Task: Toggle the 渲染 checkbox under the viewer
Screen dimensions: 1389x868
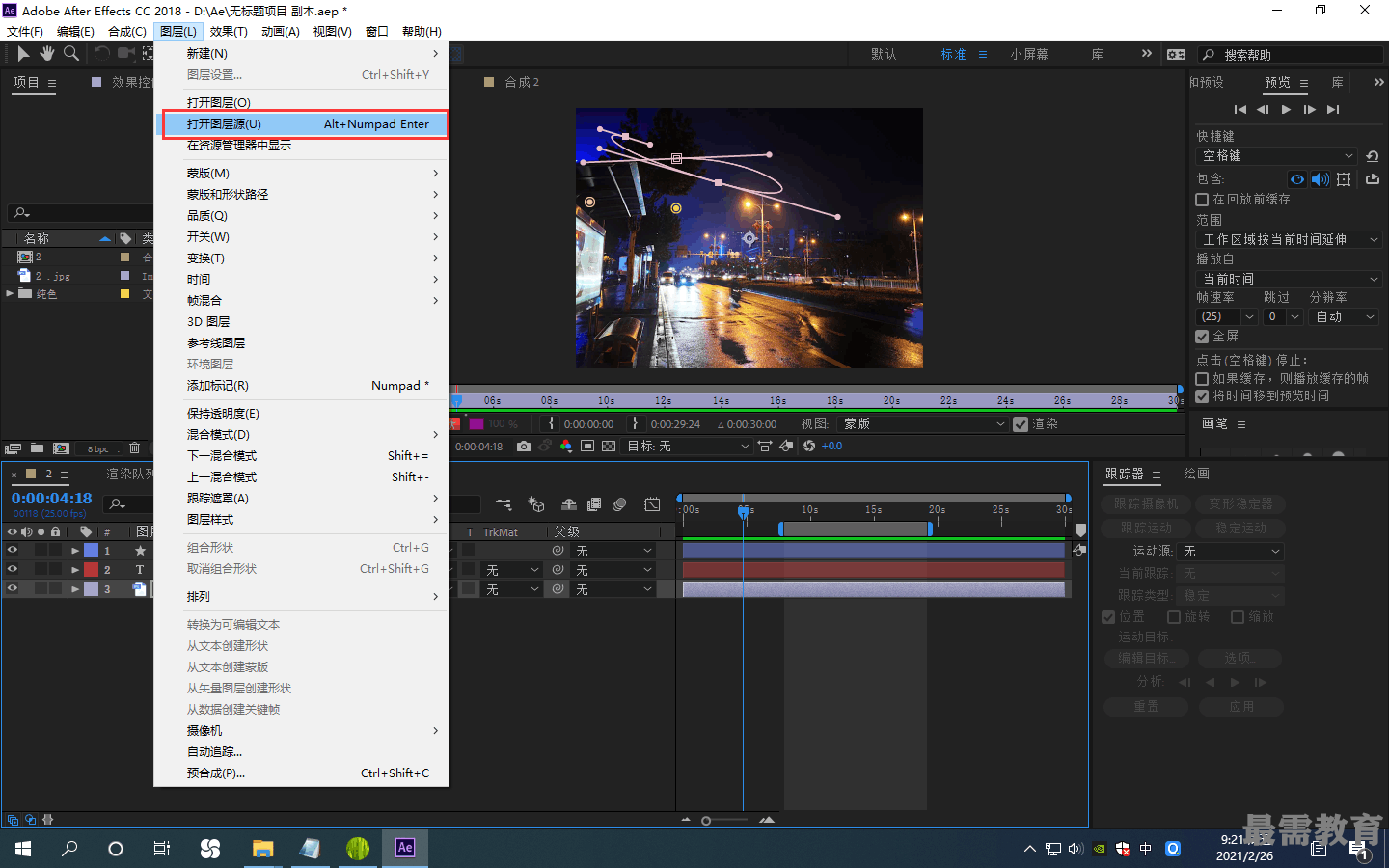Action: [1021, 424]
